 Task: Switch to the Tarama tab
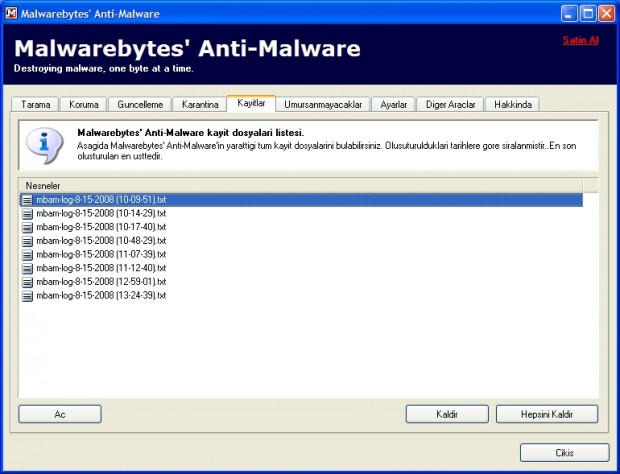tap(35, 104)
